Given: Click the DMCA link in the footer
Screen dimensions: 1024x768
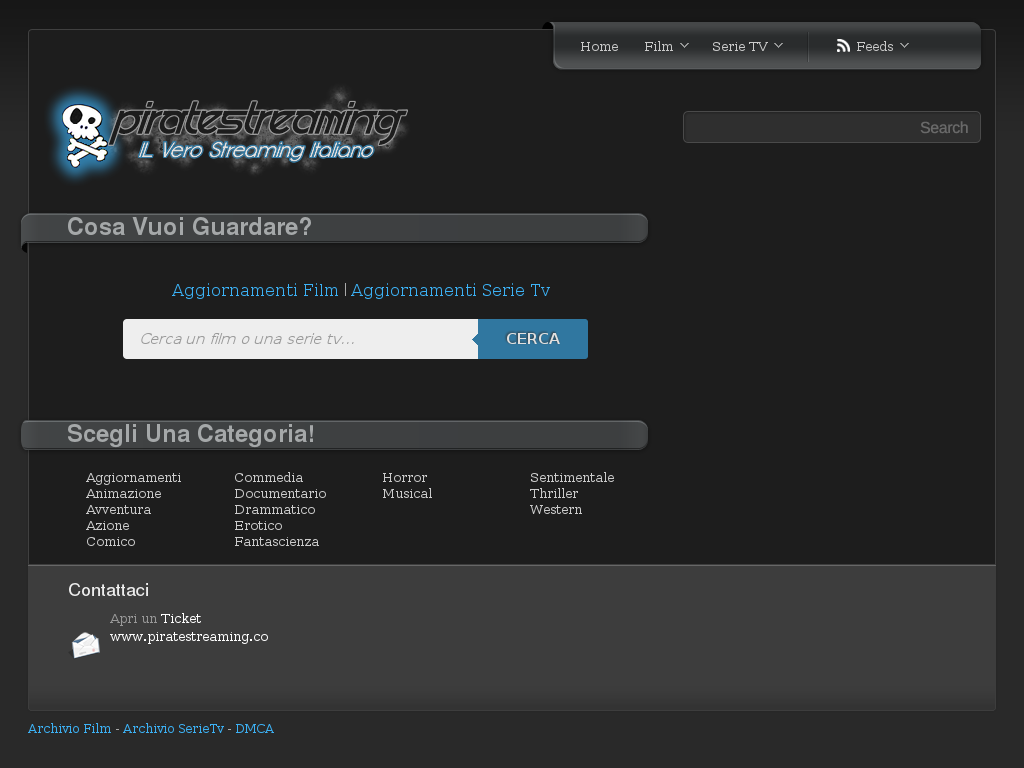Looking at the screenshot, I should pyautogui.click(x=254, y=728).
